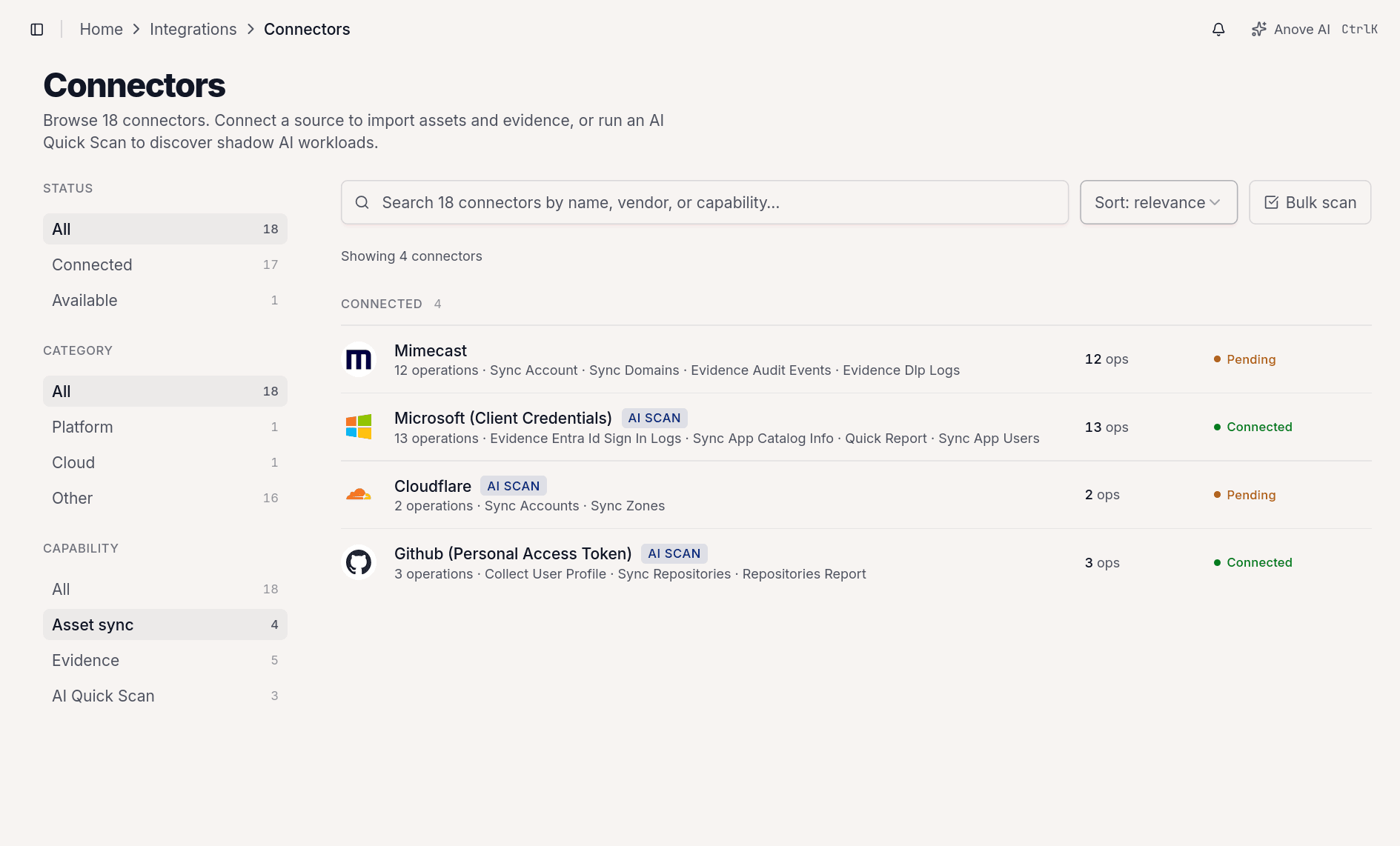1400x846 pixels.
Task: Click the Sort dropdown chevron arrow
Action: point(1215,202)
